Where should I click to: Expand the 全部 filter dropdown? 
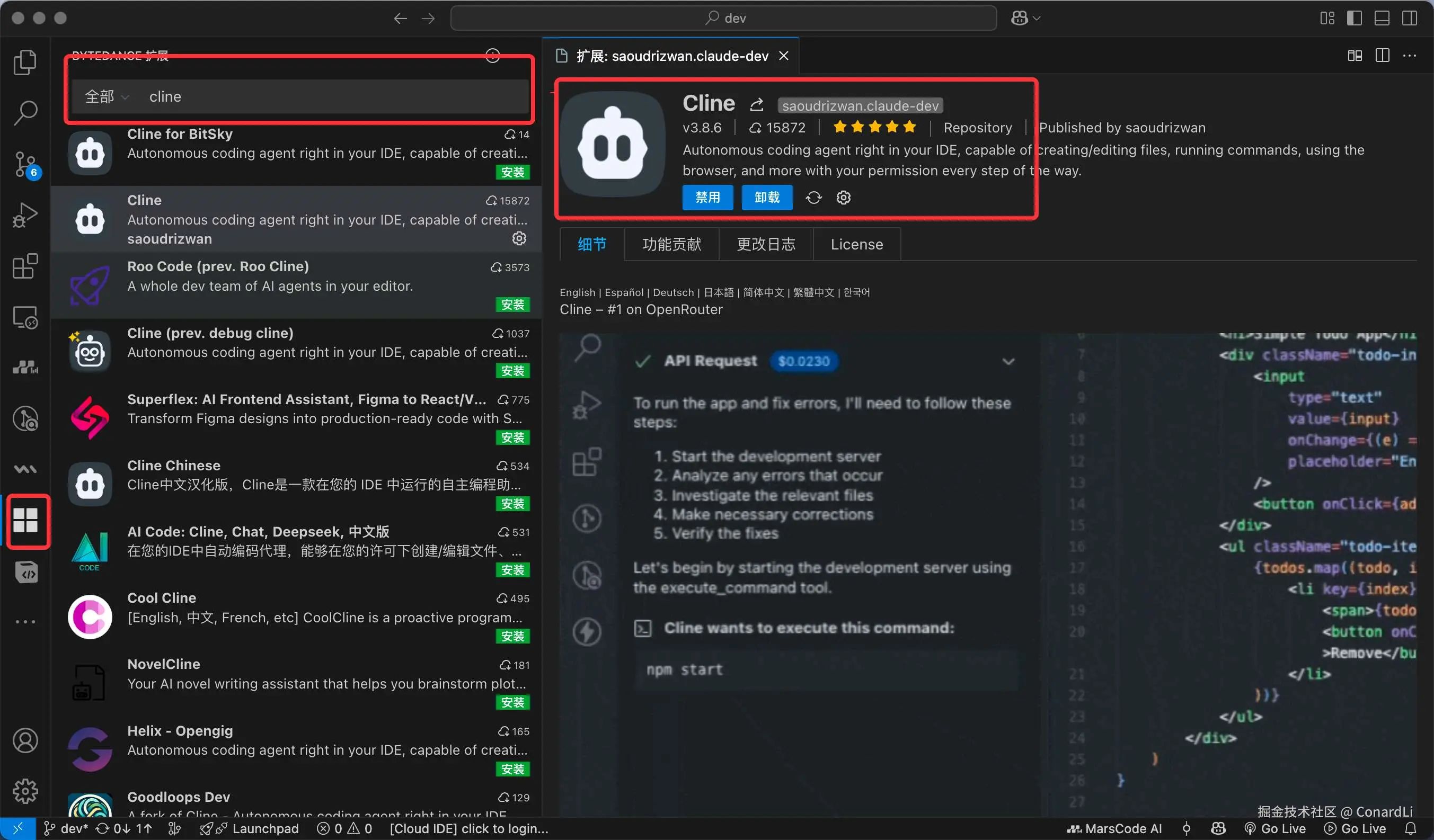pos(107,97)
